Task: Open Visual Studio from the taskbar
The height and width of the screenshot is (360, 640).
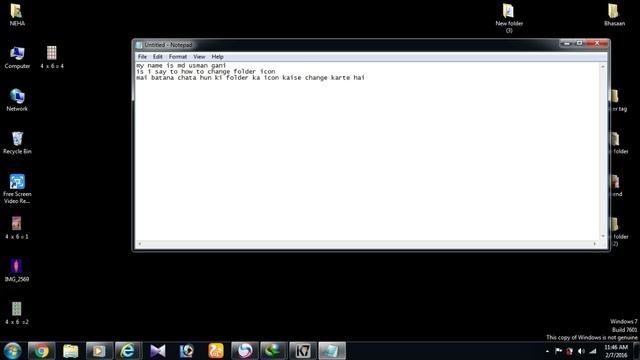Action: point(158,351)
